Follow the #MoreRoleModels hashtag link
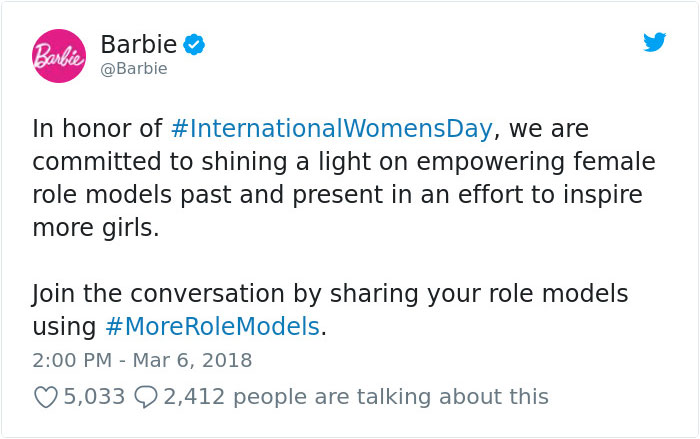 pos(214,327)
